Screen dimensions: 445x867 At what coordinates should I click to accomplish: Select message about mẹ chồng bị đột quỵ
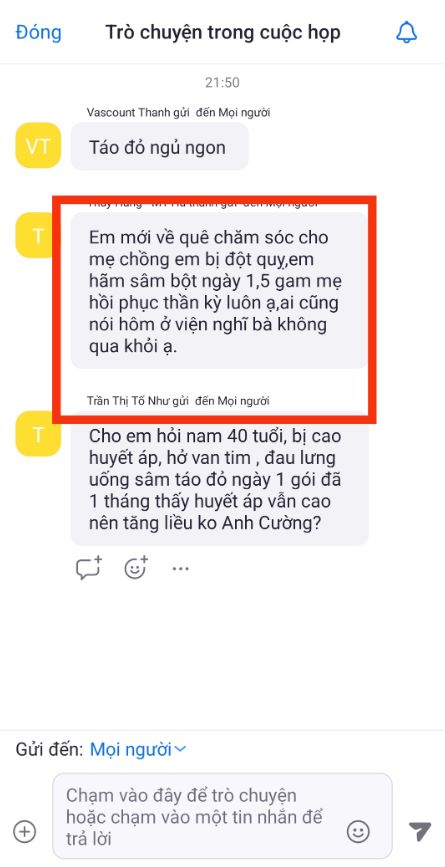[x=219, y=291]
